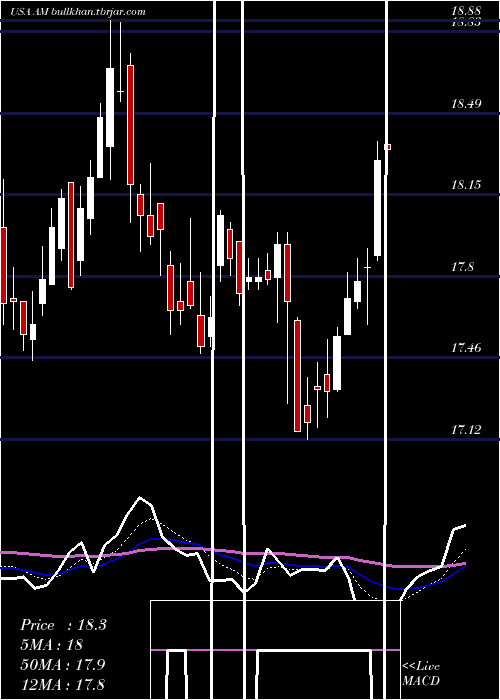This screenshot has height=700, width=500.
Task: Click the 17.8 price axis label
Action: tap(463, 267)
